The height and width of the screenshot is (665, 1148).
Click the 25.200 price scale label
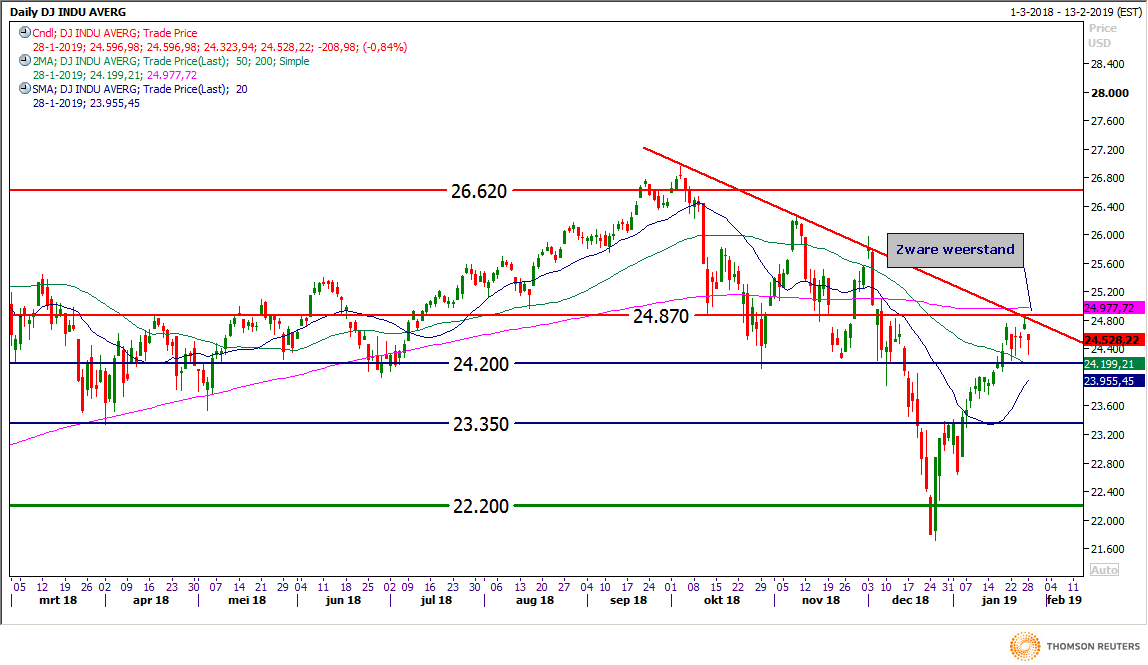[1108, 293]
